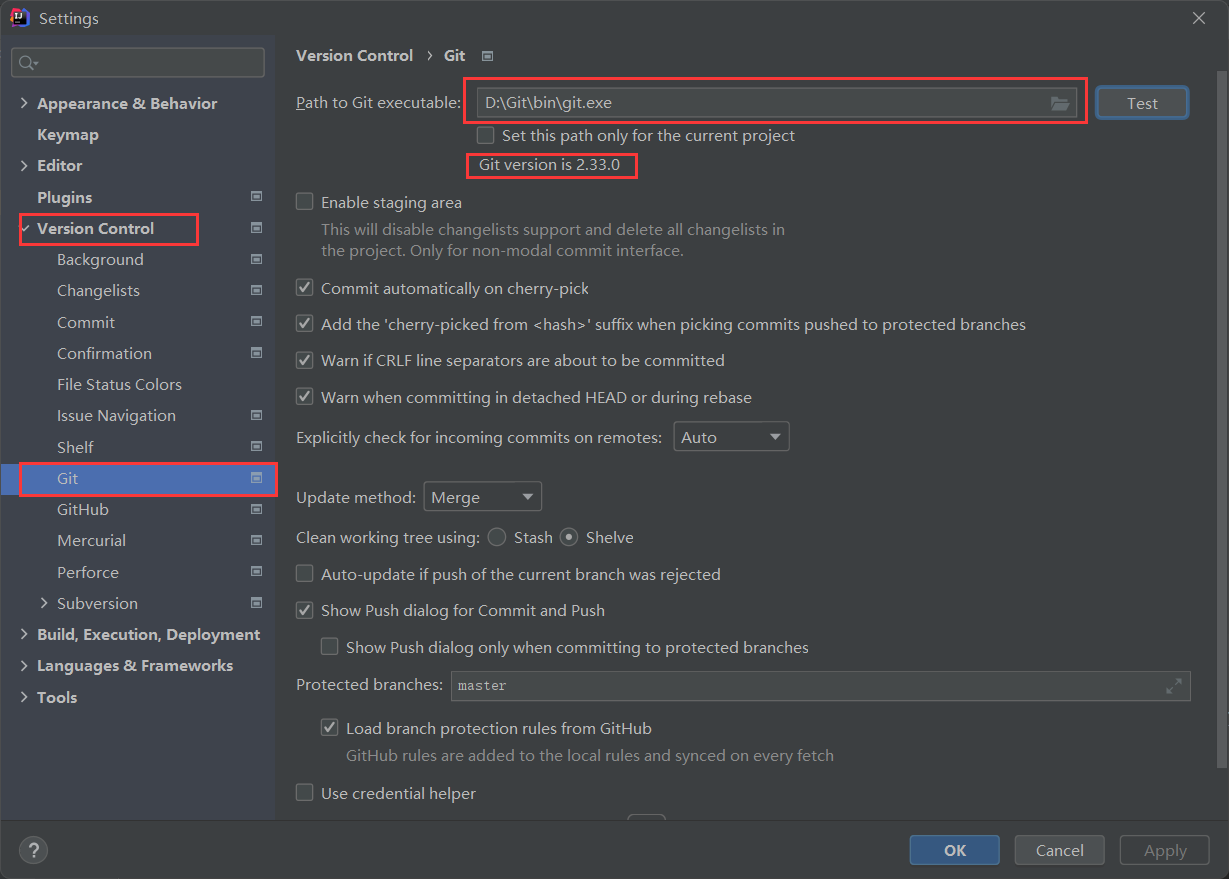Click the project icon on Issue Navigation row

pyautogui.click(x=256, y=415)
